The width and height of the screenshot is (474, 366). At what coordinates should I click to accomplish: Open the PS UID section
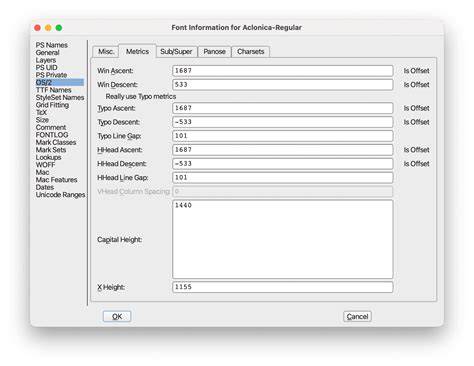point(46,67)
